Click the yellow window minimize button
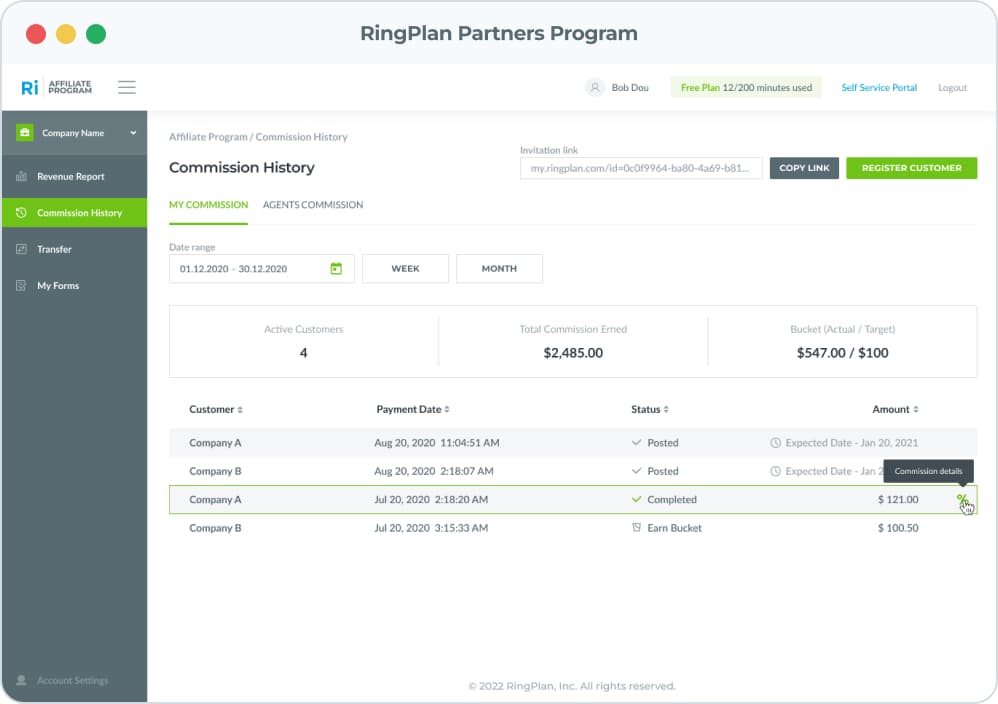Viewport: 998px width, 704px height. click(66, 34)
